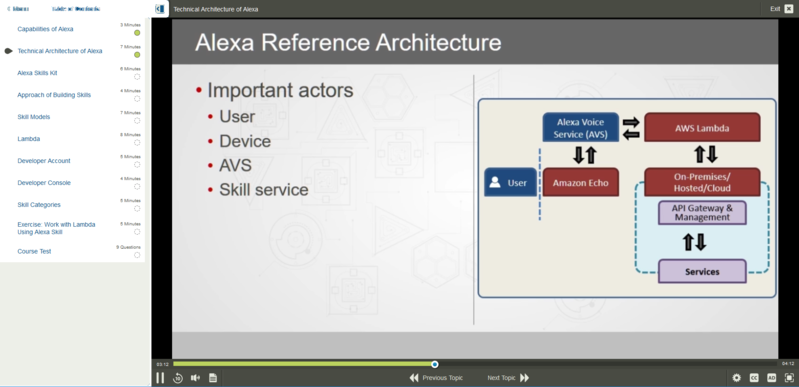This screenshot has width=799, height=387.
Task: Exit the course player
Action: click(782, 9)
